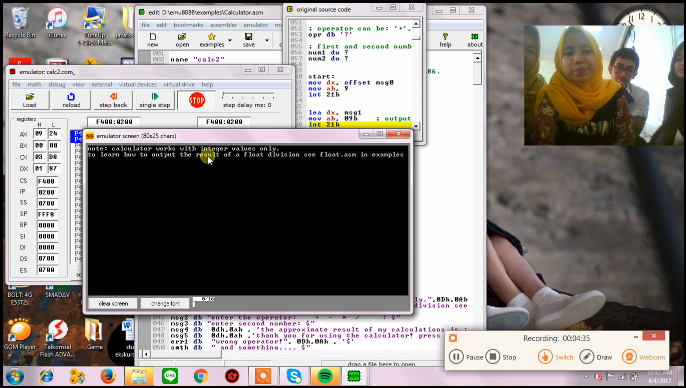686x388 pixels.
Task: Launch Internet Explorer from taskbar
Action: 46,376
